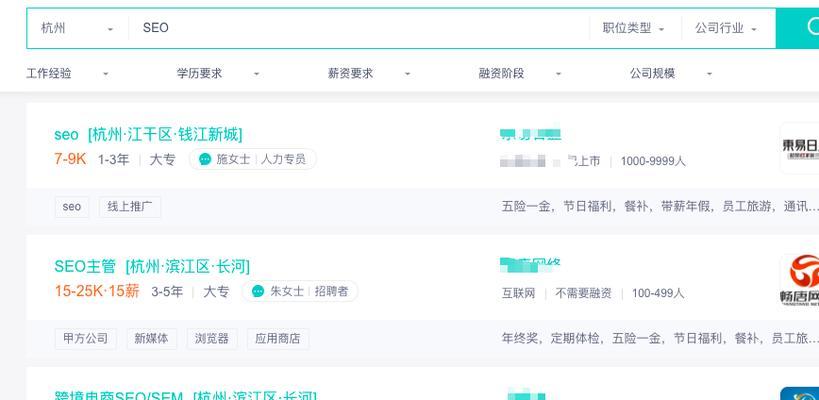The width and height of the screenshot is (819, 400).
Task: Open the first job's company name link
Action: (x=531, y=135)
